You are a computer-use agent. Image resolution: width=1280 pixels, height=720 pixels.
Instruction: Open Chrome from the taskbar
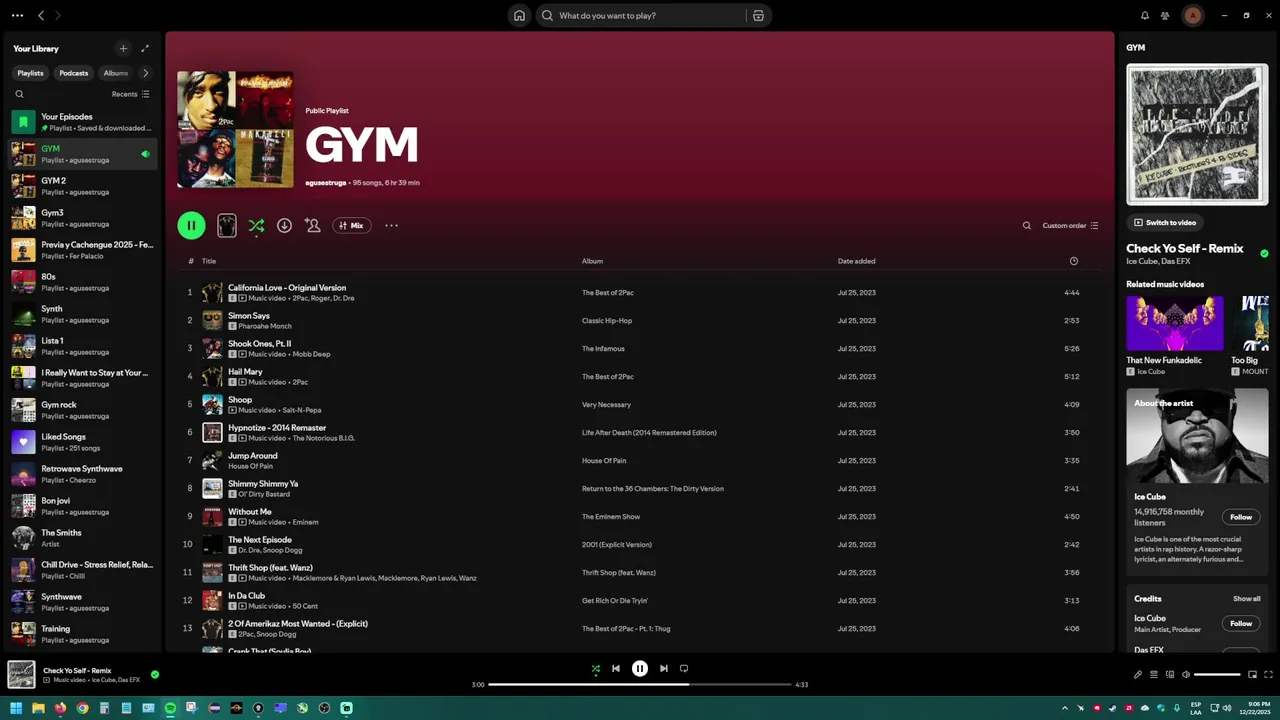(82, 708)
